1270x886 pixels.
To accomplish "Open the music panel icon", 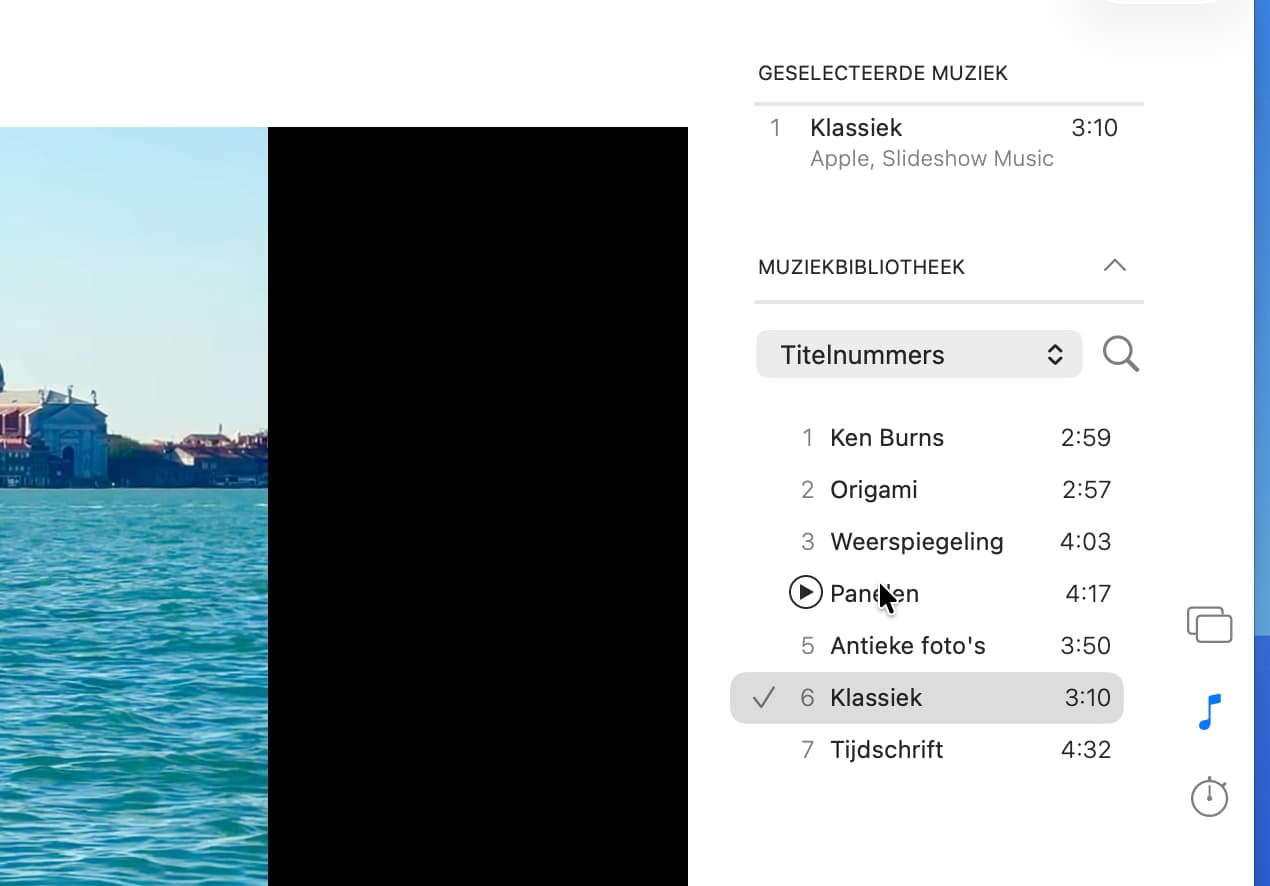I will pyautogui.click(x=1209, y=712).
